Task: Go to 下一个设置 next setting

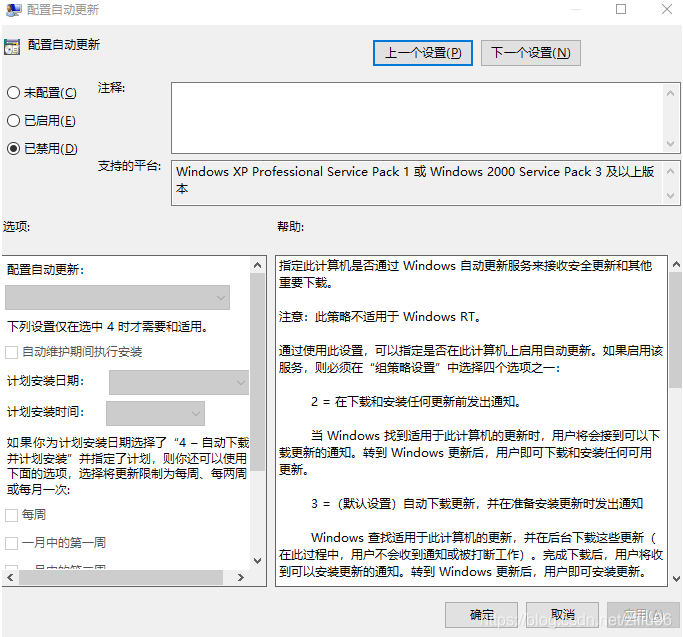Action: point(530,53)
